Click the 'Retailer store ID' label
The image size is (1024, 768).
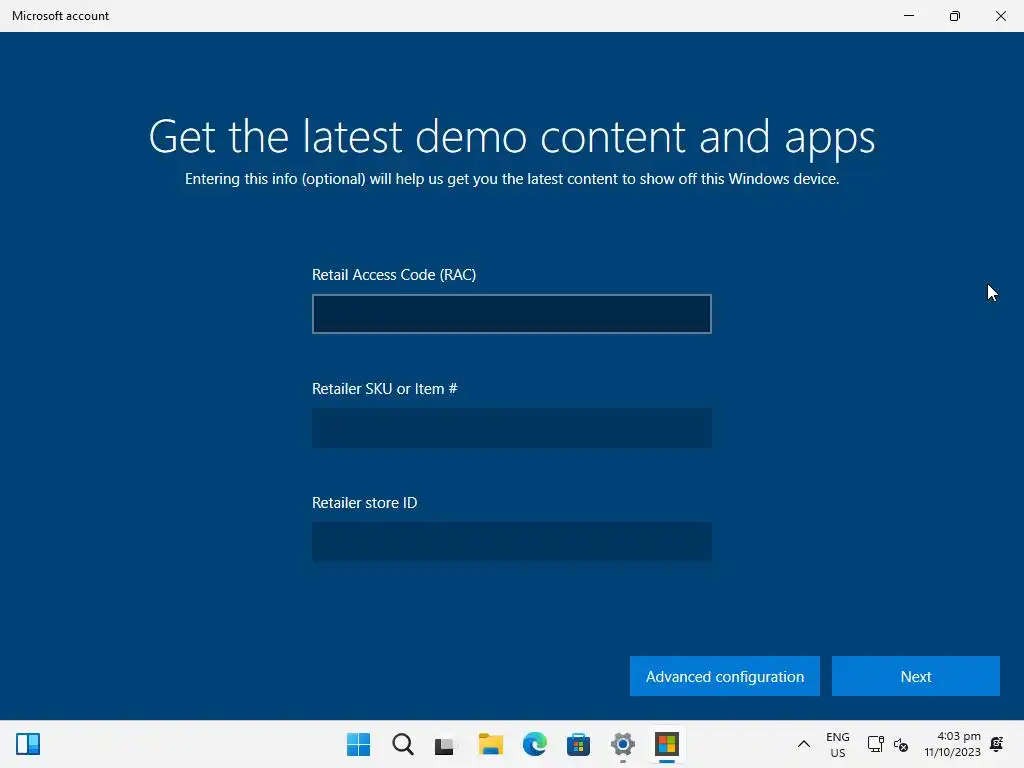[x=364, y=503]
